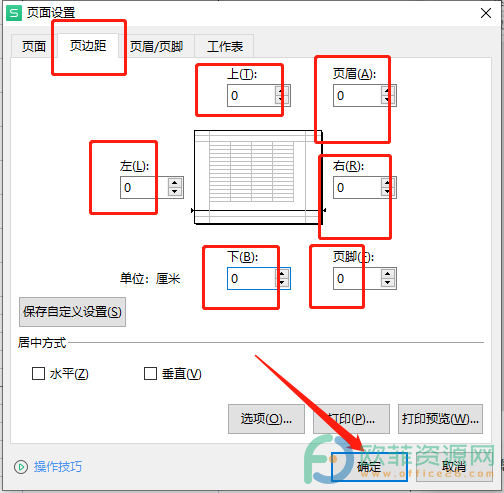Increase the 右(R) right margin value

tap(388, 183)
